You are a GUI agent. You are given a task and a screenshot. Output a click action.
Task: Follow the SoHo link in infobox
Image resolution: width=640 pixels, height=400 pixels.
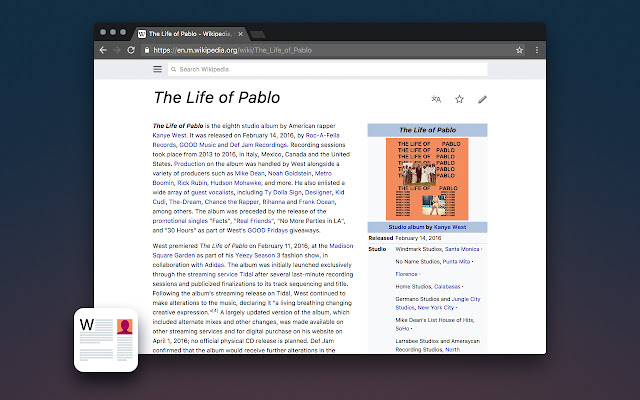pos(402,329)
